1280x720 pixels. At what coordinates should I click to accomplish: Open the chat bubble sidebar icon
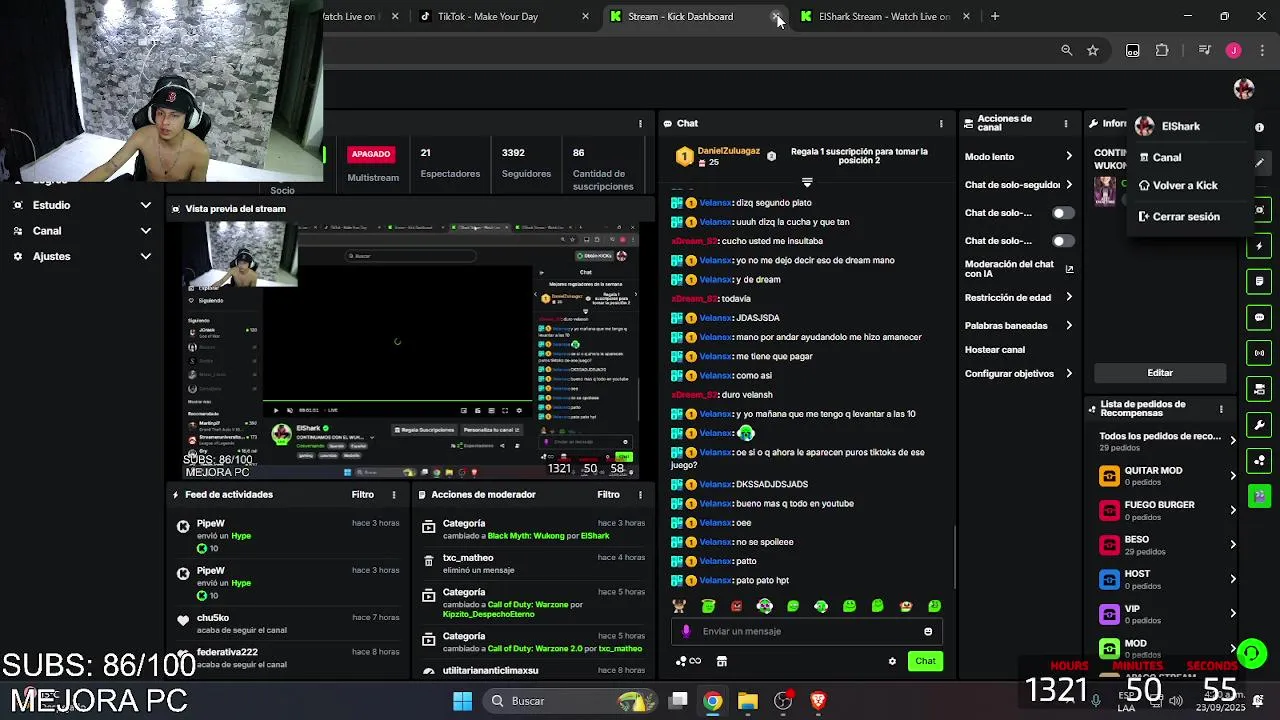[x=1260, y=317]
